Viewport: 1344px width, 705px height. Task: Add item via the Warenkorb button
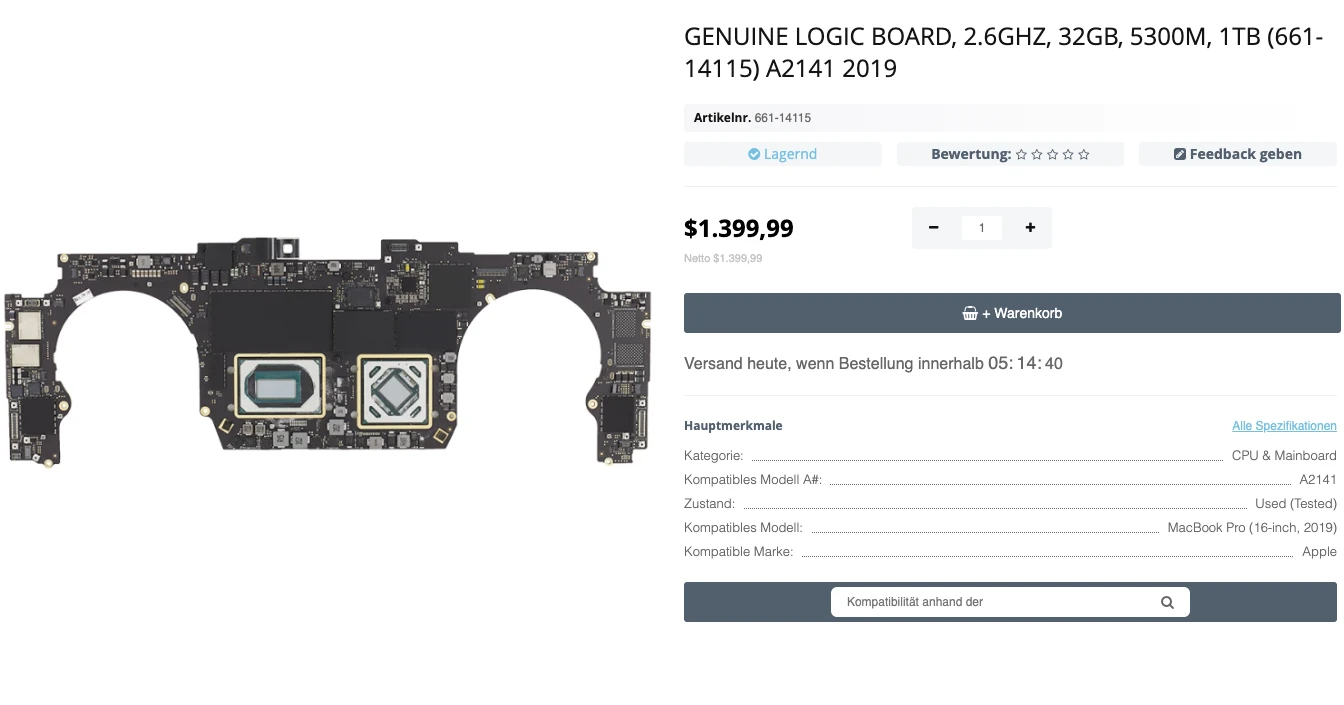coord(1012,313)
